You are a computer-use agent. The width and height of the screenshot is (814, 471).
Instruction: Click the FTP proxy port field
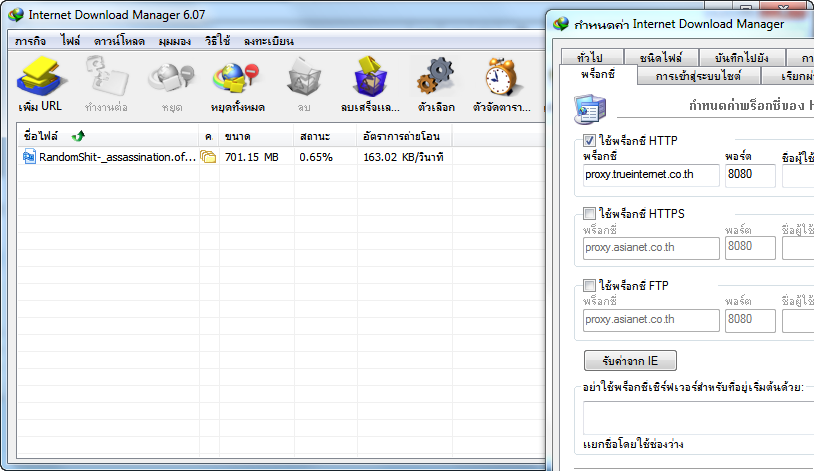750,320
